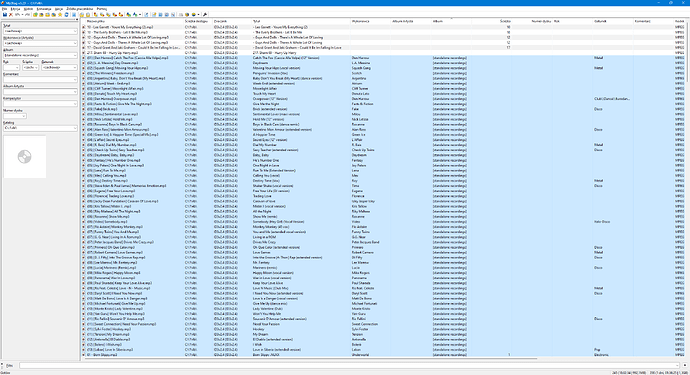The width and height of the screenshot is (690, 375).
Task: Select the 'Moonlight Affair' file row
Action: tap(383, 88)
